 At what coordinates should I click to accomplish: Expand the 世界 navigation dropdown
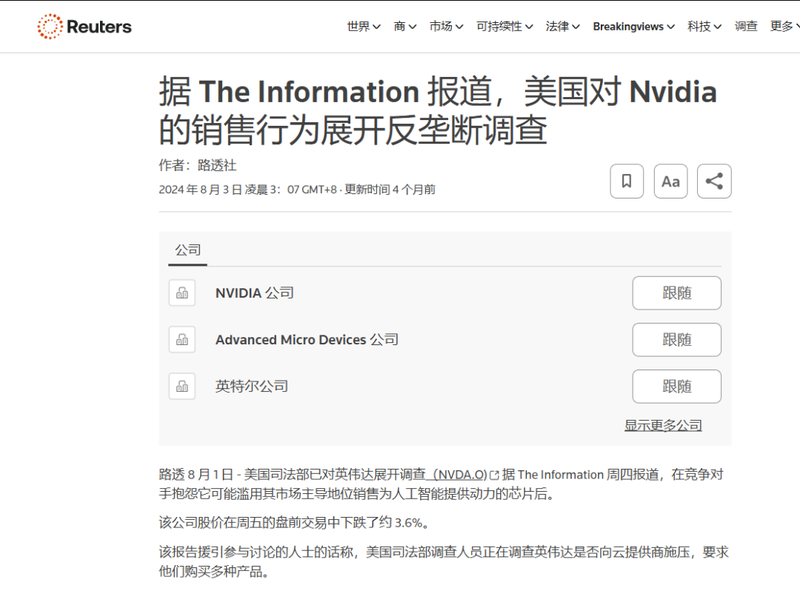coord(363,27)
